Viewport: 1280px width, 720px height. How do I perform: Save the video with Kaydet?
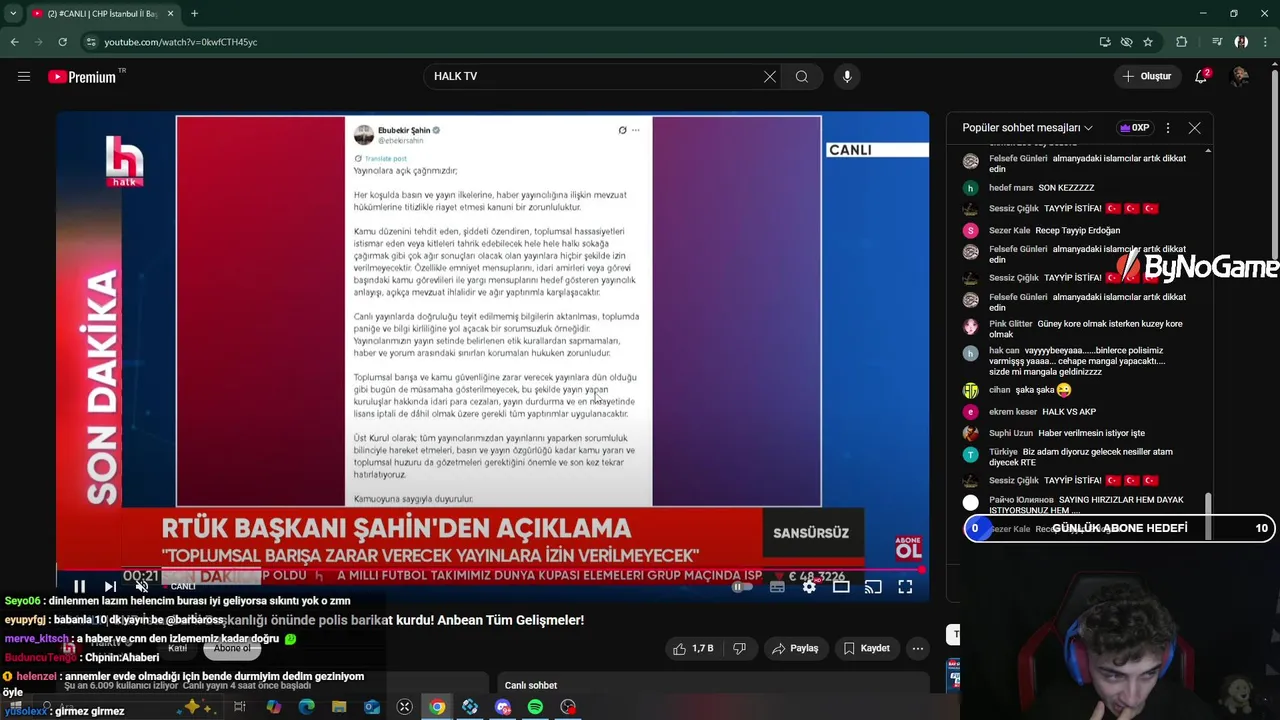coord(866,648)
